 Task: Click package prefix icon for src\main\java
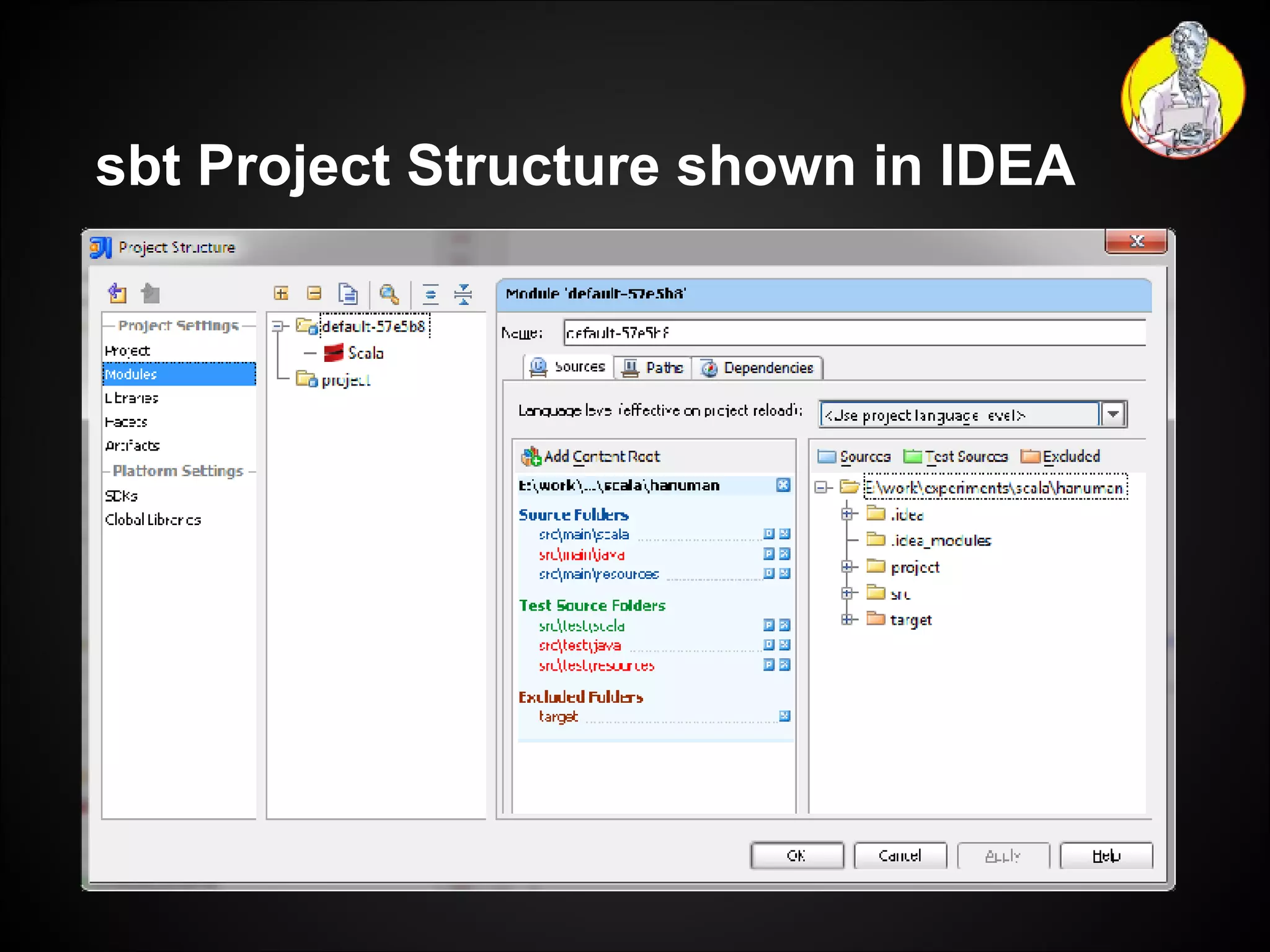pos(769,553)
